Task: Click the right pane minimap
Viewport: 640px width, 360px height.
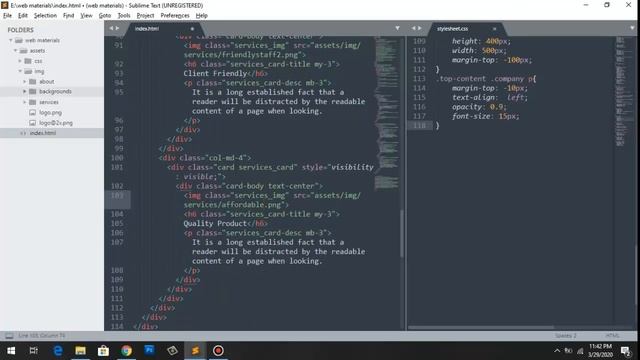Action: [620, 92]
